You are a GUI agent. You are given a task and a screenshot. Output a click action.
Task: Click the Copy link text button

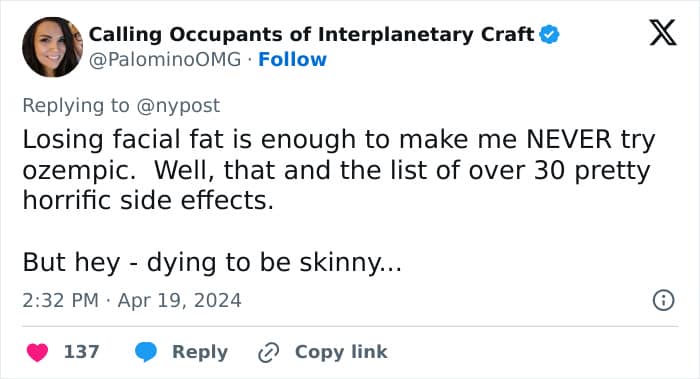coord(341,352)
